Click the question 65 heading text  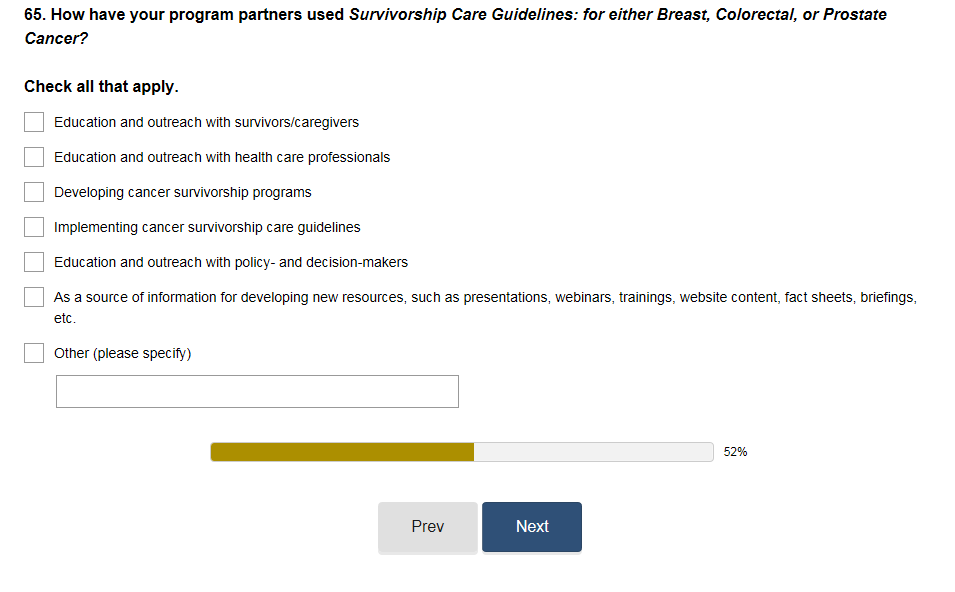tap(455, 16)
